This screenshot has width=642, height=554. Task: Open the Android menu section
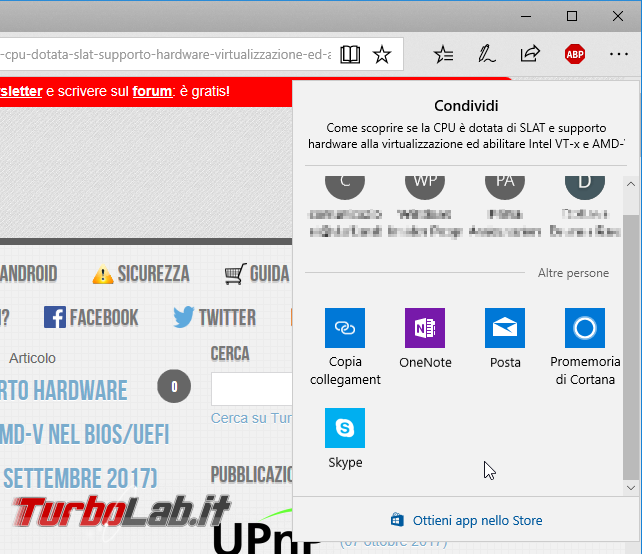tap(29, 274)
